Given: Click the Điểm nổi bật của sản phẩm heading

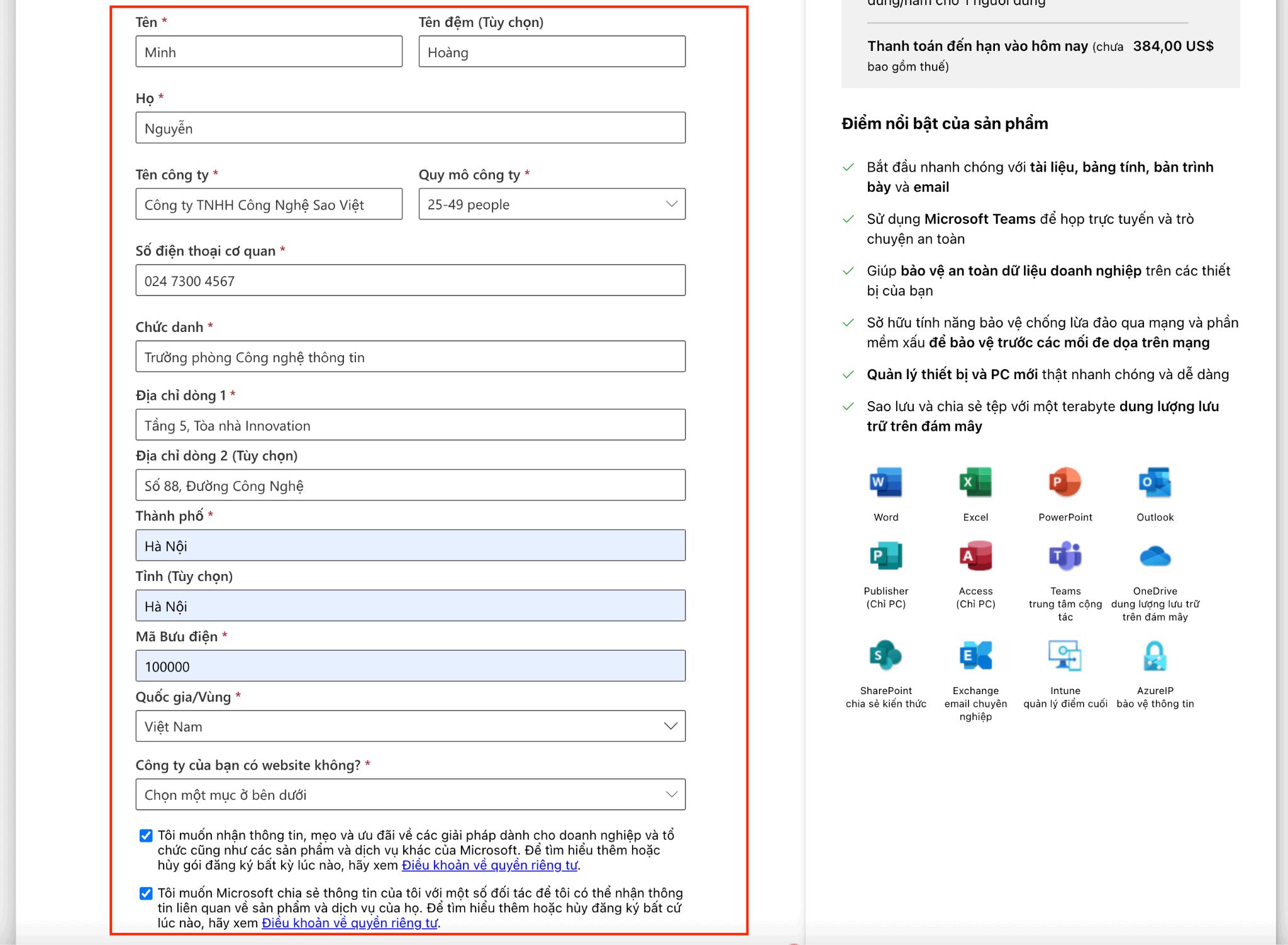Looking at the screenshot, I should (945, 124).
